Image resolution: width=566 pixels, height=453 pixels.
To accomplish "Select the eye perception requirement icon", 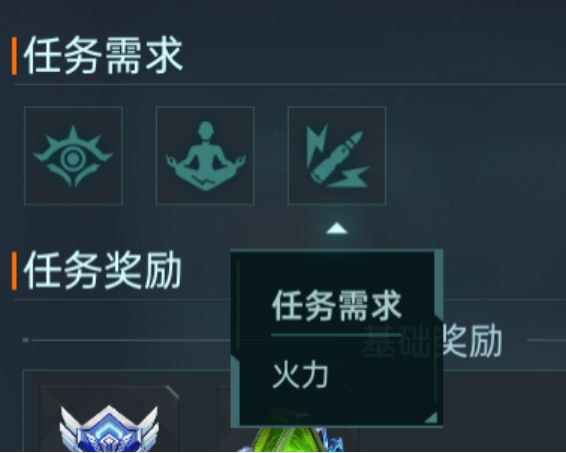I will tap(73, 156).
